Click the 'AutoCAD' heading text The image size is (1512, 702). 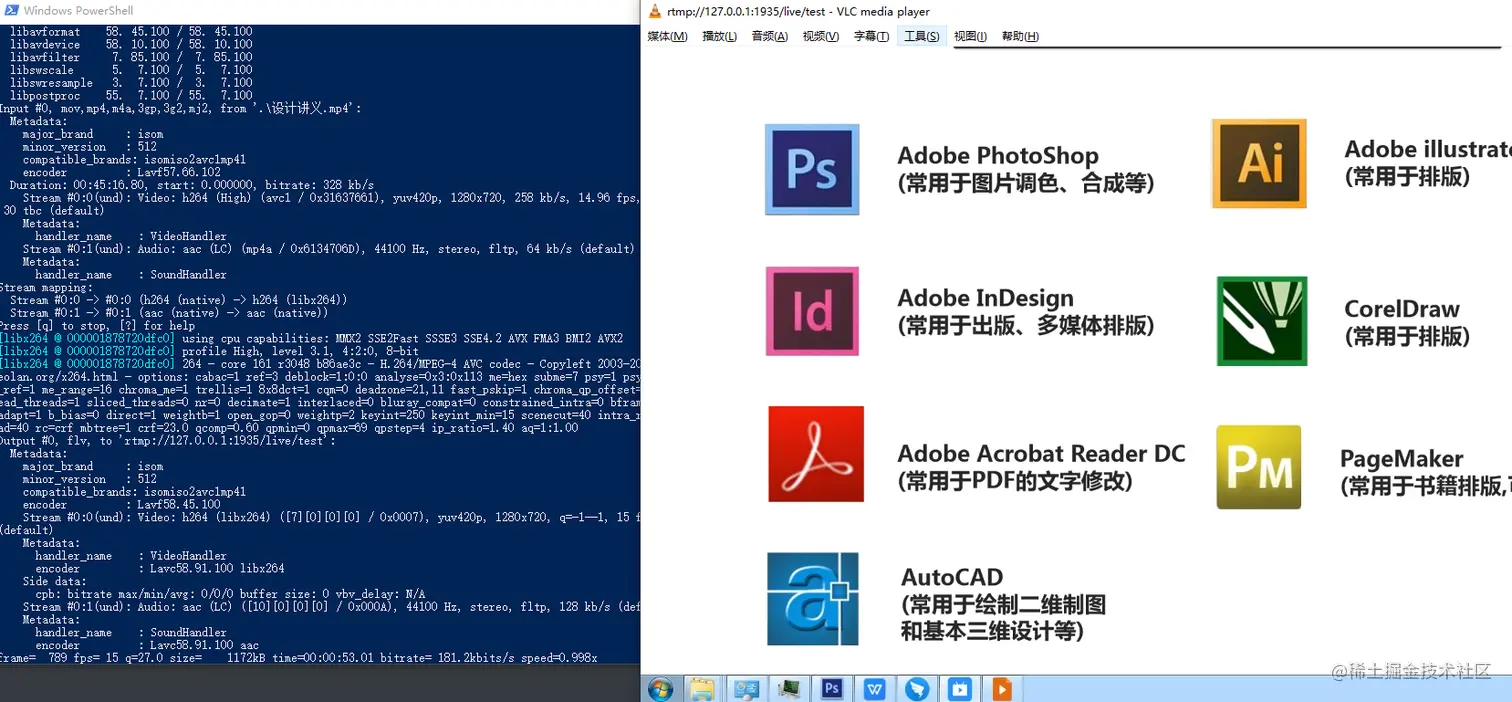(x=952, y=578)
